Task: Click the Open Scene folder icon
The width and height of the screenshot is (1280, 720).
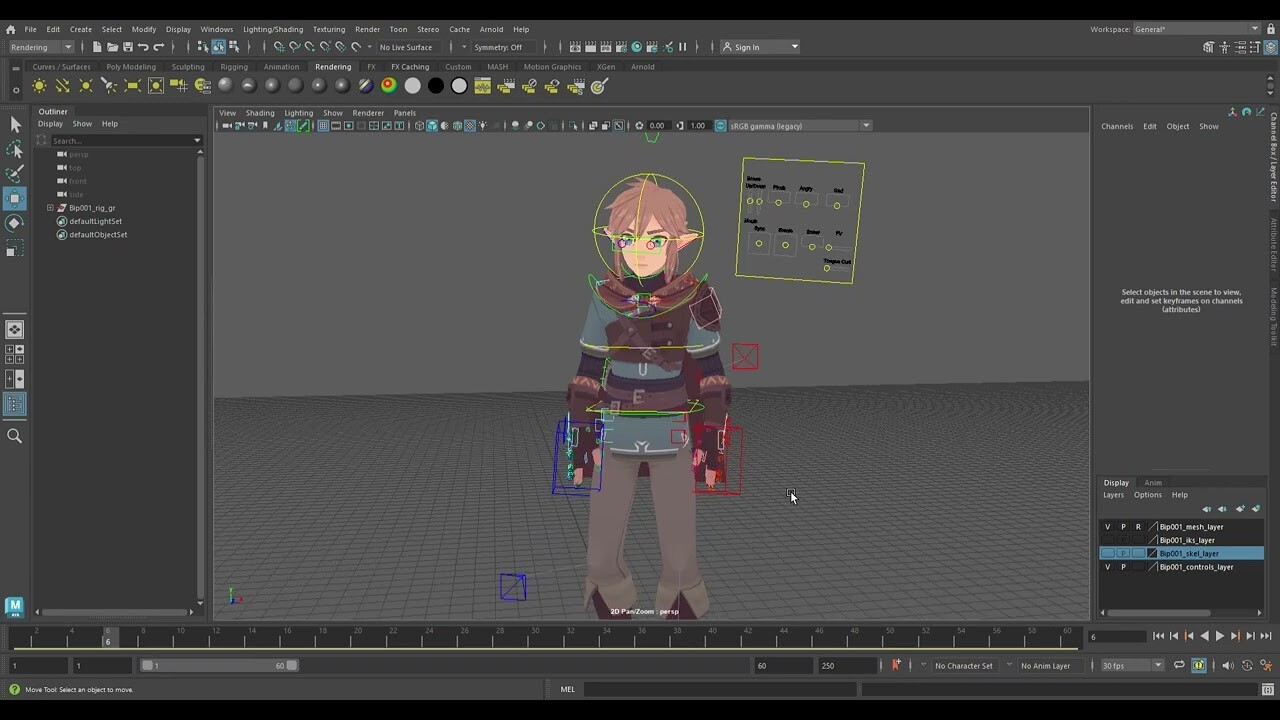Action: pyautogui.click(x=112, y=47)
